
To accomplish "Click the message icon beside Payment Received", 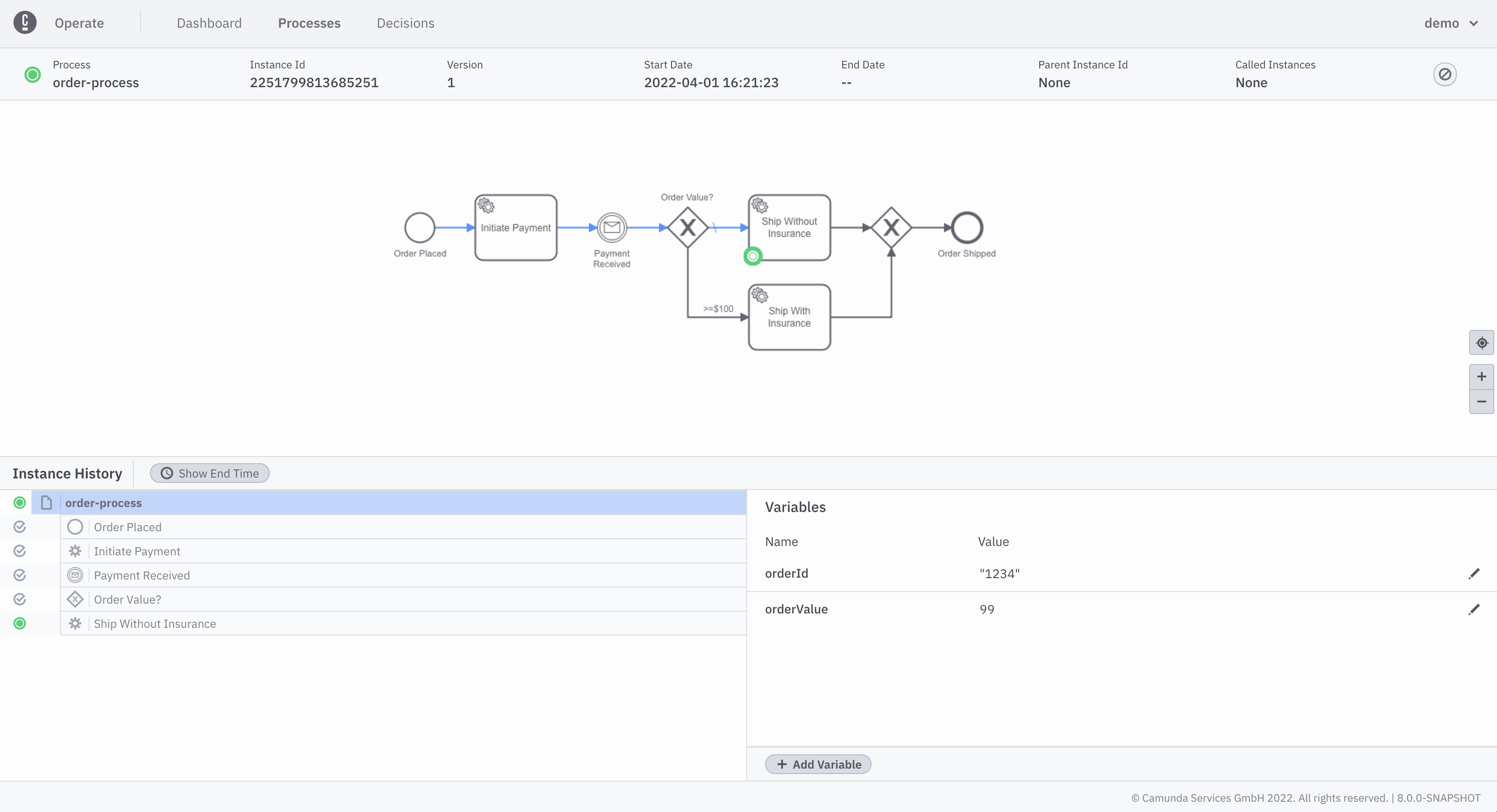I will click(x=75, y=575).
